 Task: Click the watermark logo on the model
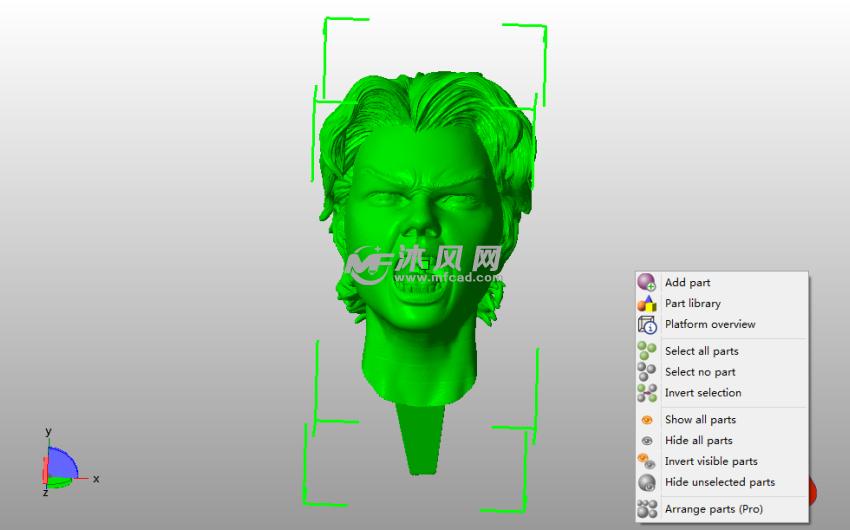click(x=367, y=263)
